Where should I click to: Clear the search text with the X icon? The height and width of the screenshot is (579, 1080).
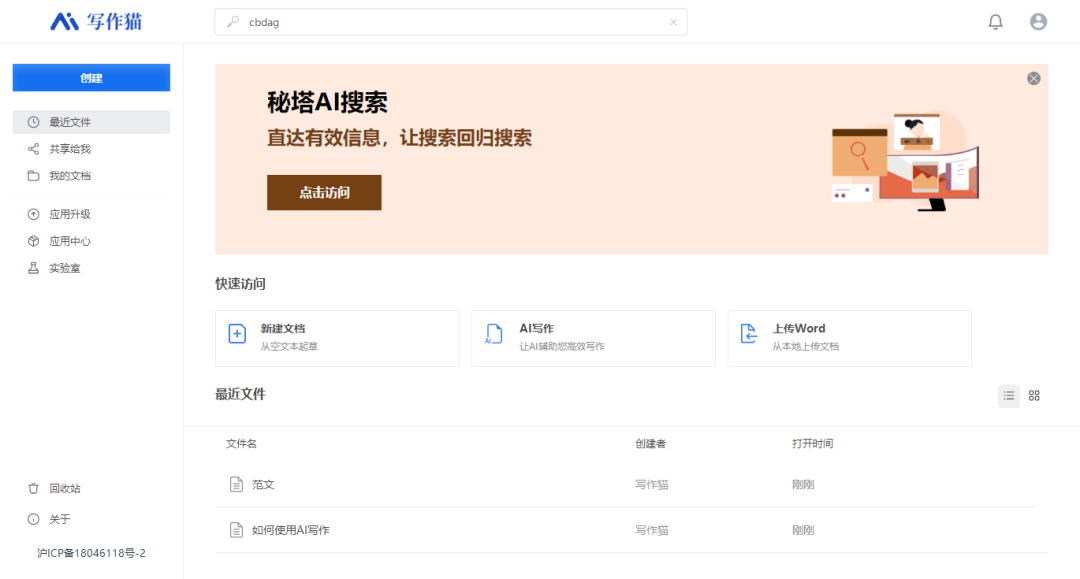pos(674,22)
